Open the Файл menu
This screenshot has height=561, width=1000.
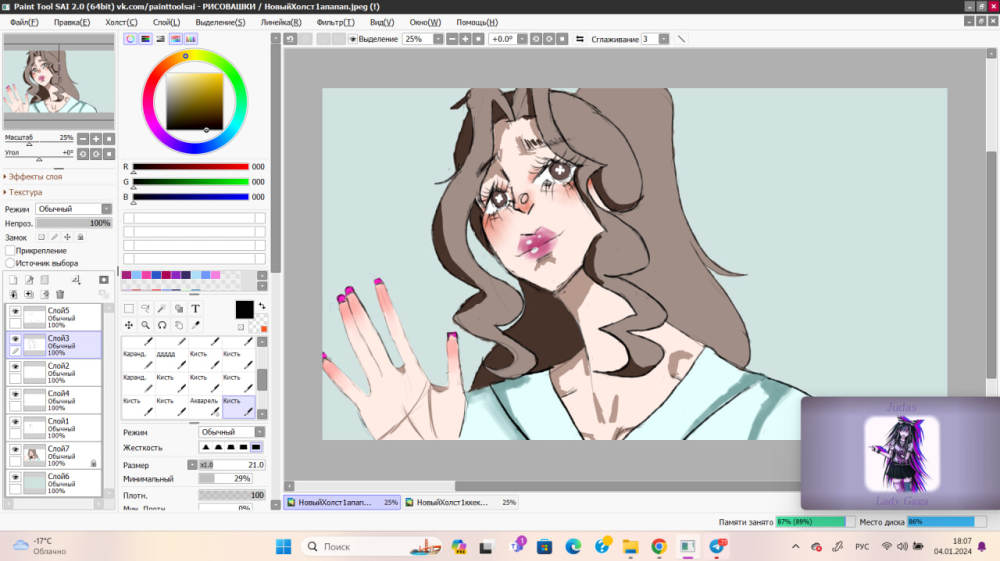pos(24,22)
